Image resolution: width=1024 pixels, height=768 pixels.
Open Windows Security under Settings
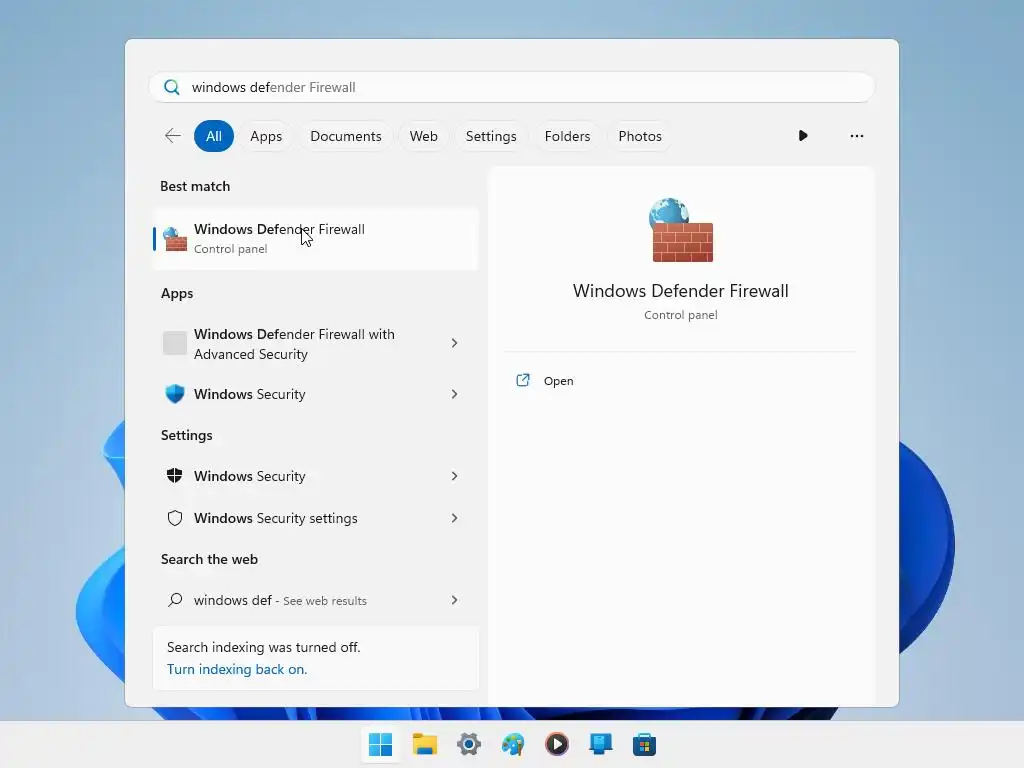click(316, 476)
